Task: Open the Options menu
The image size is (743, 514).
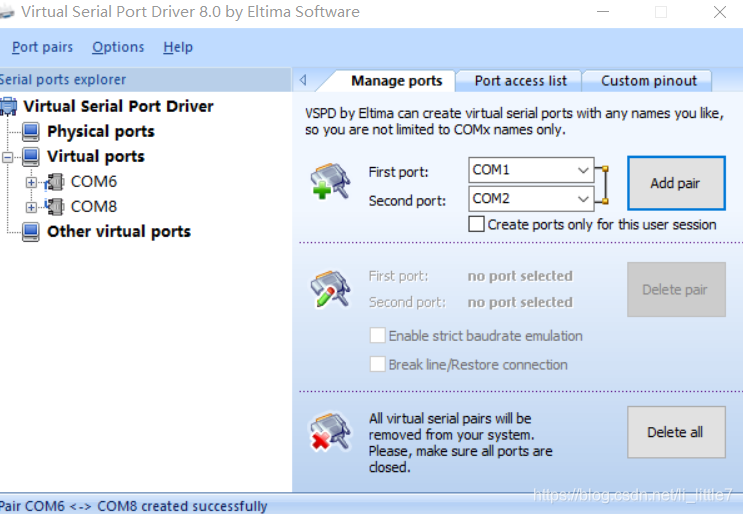Action: point(118,47)
